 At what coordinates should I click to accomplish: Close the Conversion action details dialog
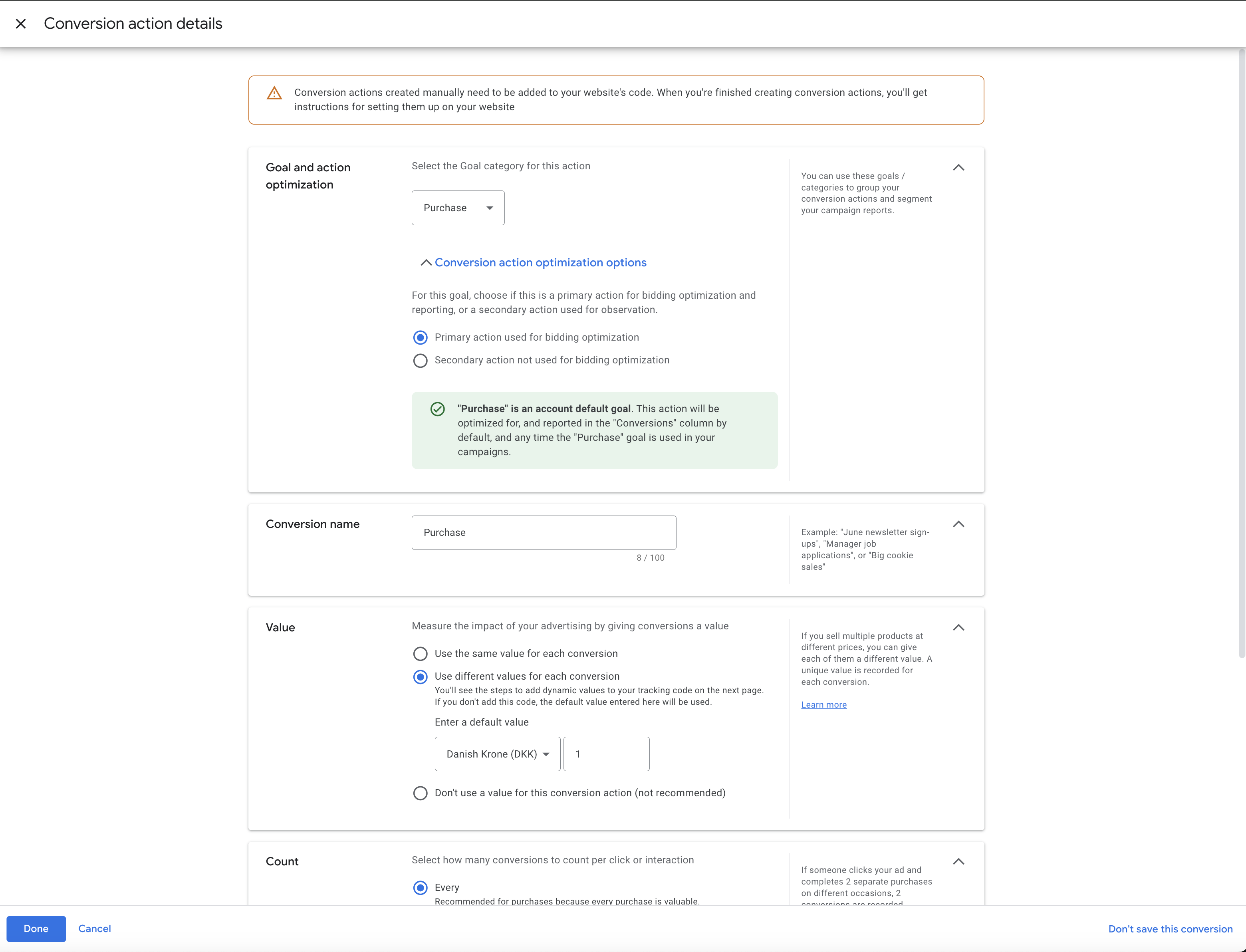coord(21,23)
